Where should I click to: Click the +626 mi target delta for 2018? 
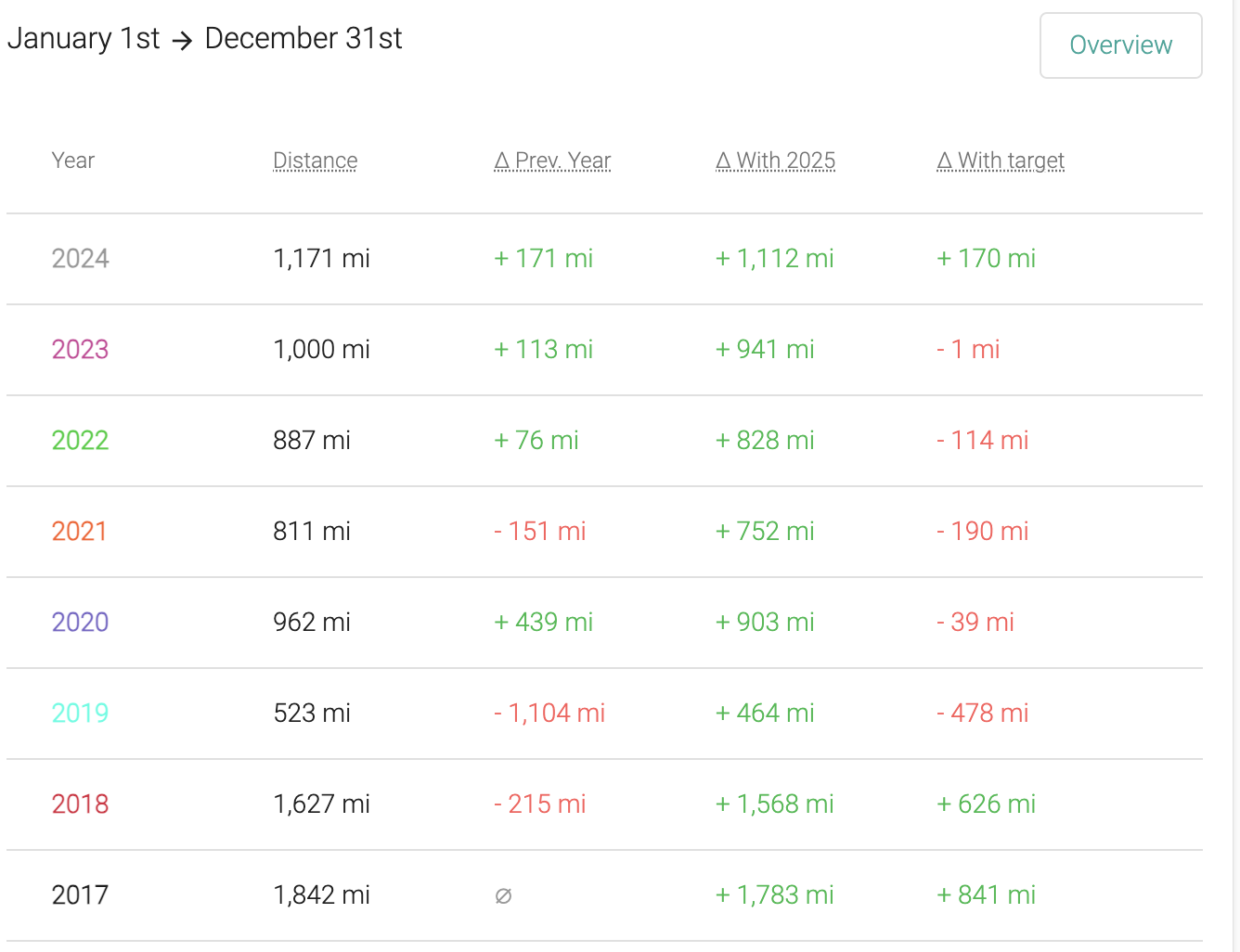click(x=986, y=804)
